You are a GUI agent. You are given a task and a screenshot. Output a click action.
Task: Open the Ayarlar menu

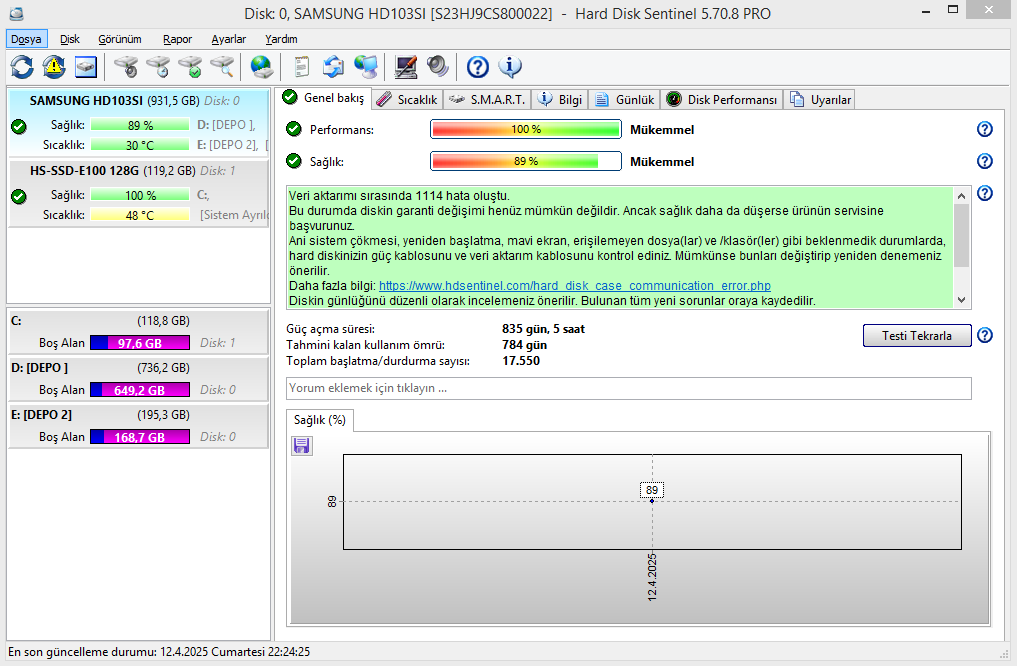tap(229, 39)
